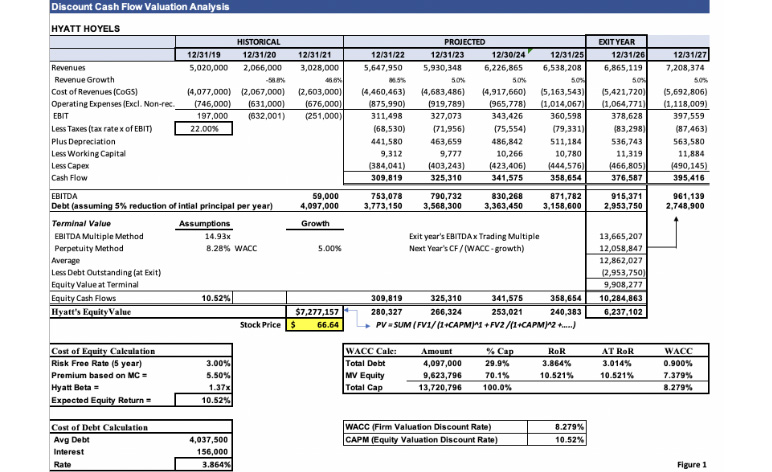Image resolution: width=772 pixels, height=472 pixels.
Task: Select the Interest value 156,000
Action: pyautogui.click(x=212, y=452)
